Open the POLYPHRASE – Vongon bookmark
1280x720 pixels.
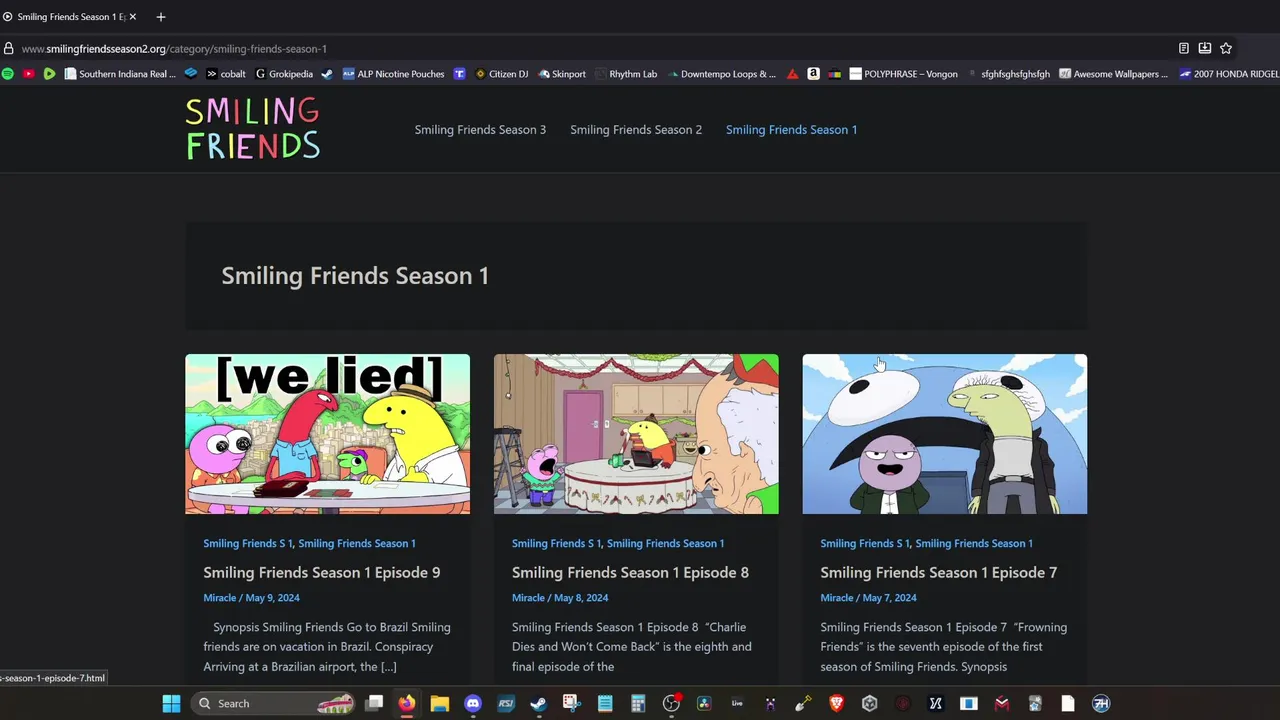point(904,74)
